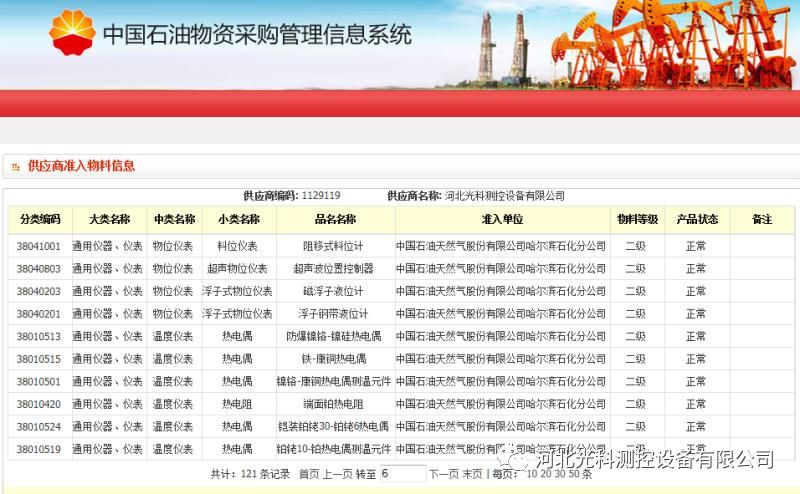Click the 中类名称 column header

click(x=174, y=219)
